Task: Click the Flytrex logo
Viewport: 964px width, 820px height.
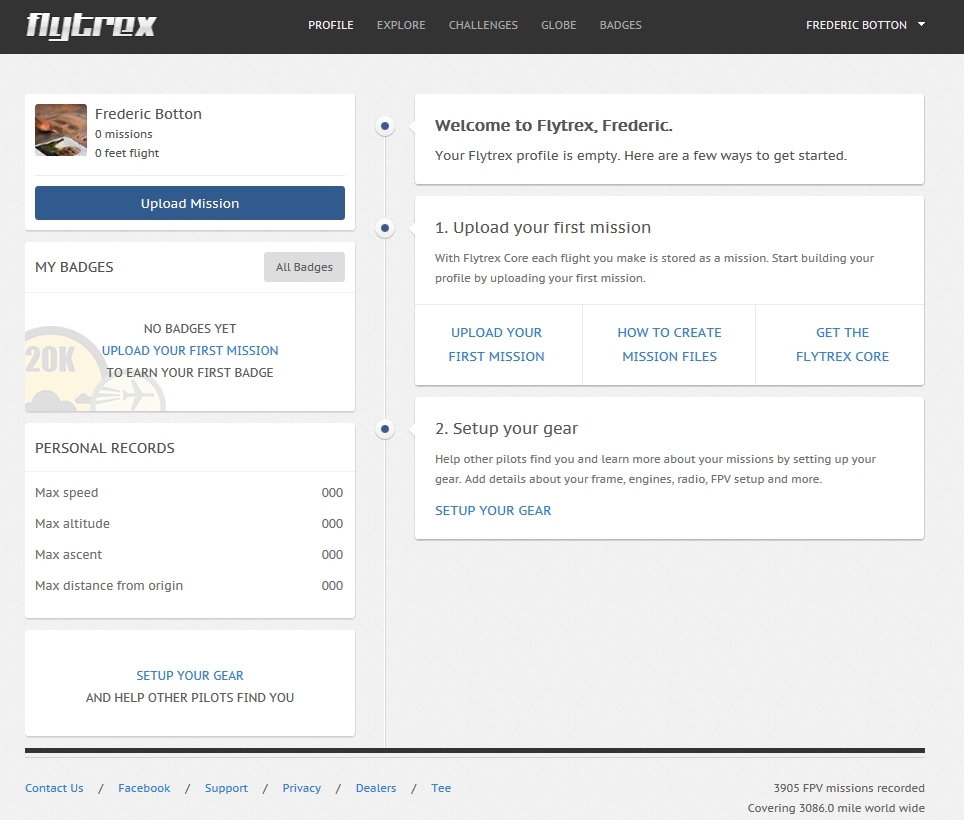Action: 91,26
